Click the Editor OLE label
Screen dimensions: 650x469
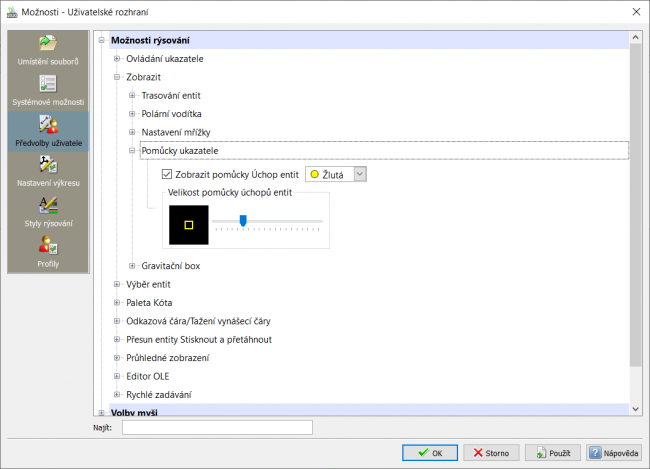tap(148, 376)
